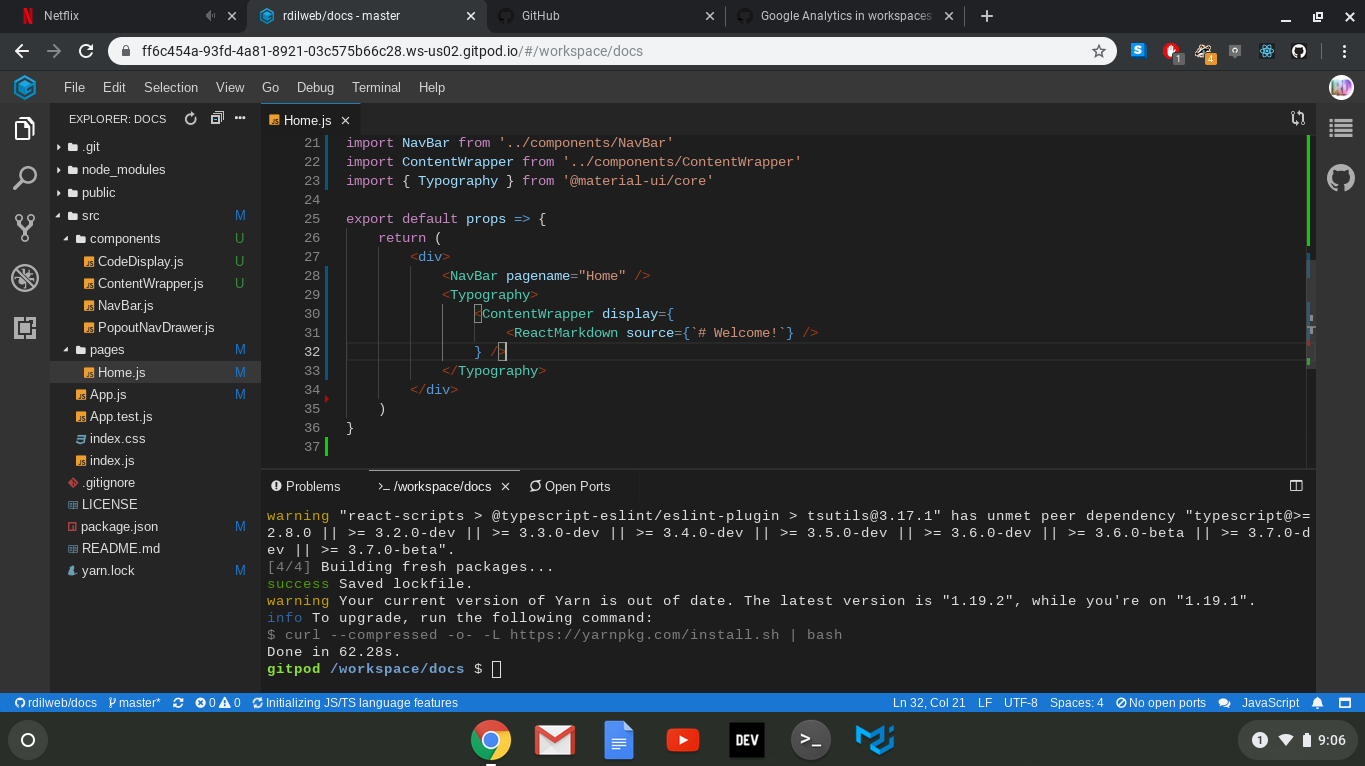Open the Terminal menu

(376, 88)
